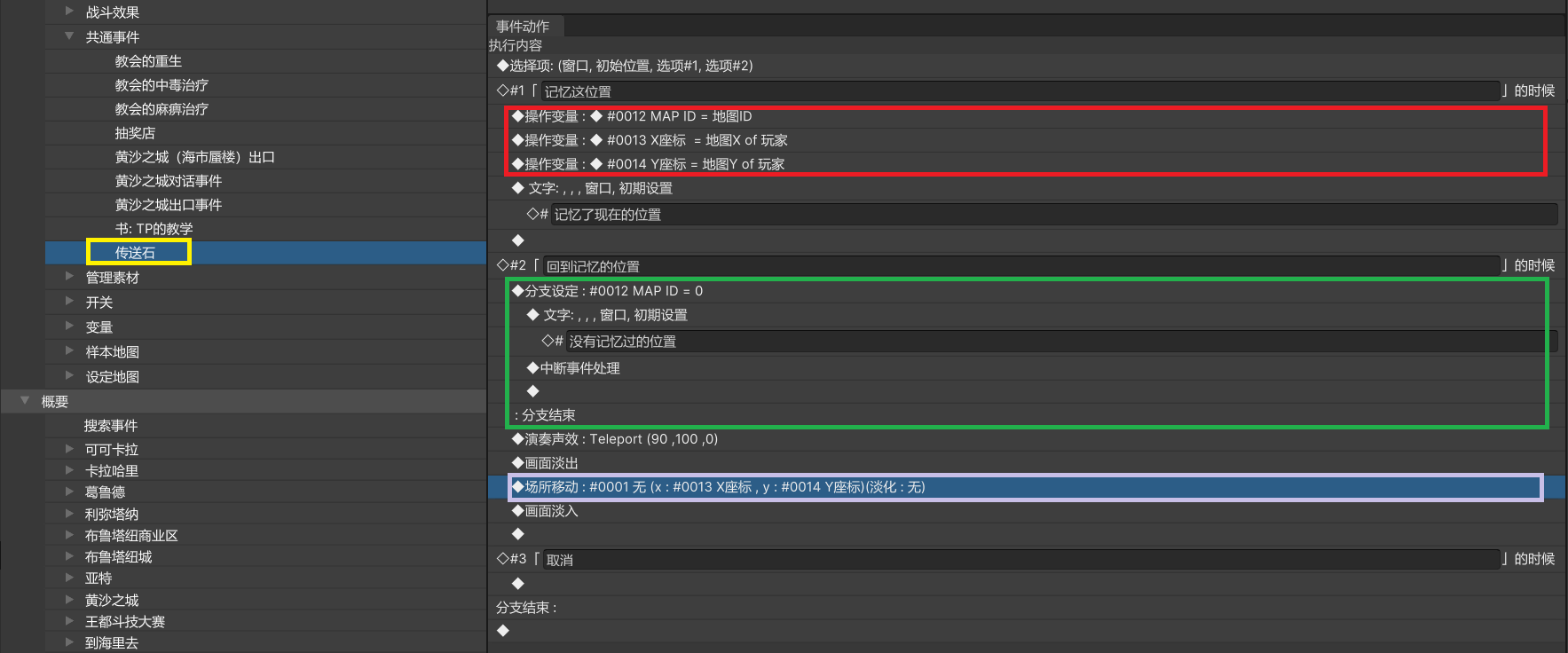Click the 记忆了现在的位置 message field
This screenshot has height=653, width=1568.
click(1052, 215)
